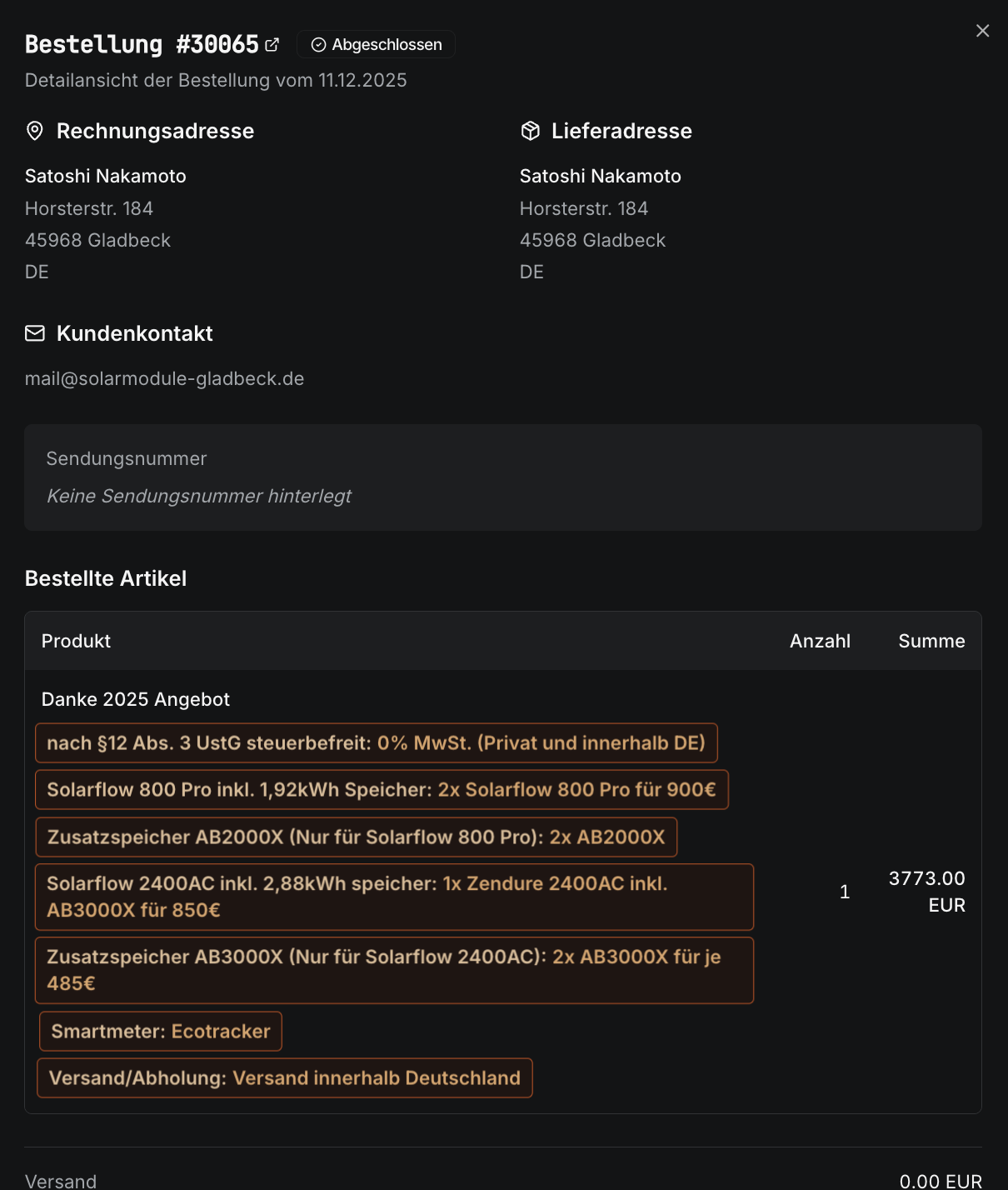
Task: Select the 0% MwSt. tax exemption tag
Action: point(376,743)
